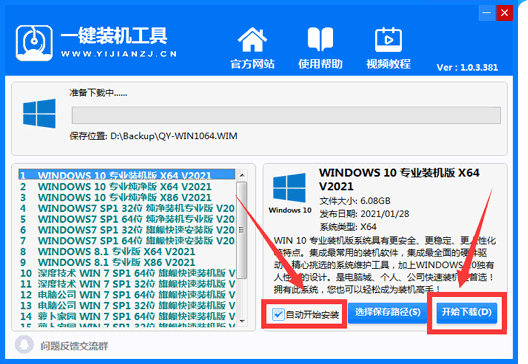Select item 14 萝卜家园 WIN 7 SP1 64位
528x364 pixels.
coord(127,316)
